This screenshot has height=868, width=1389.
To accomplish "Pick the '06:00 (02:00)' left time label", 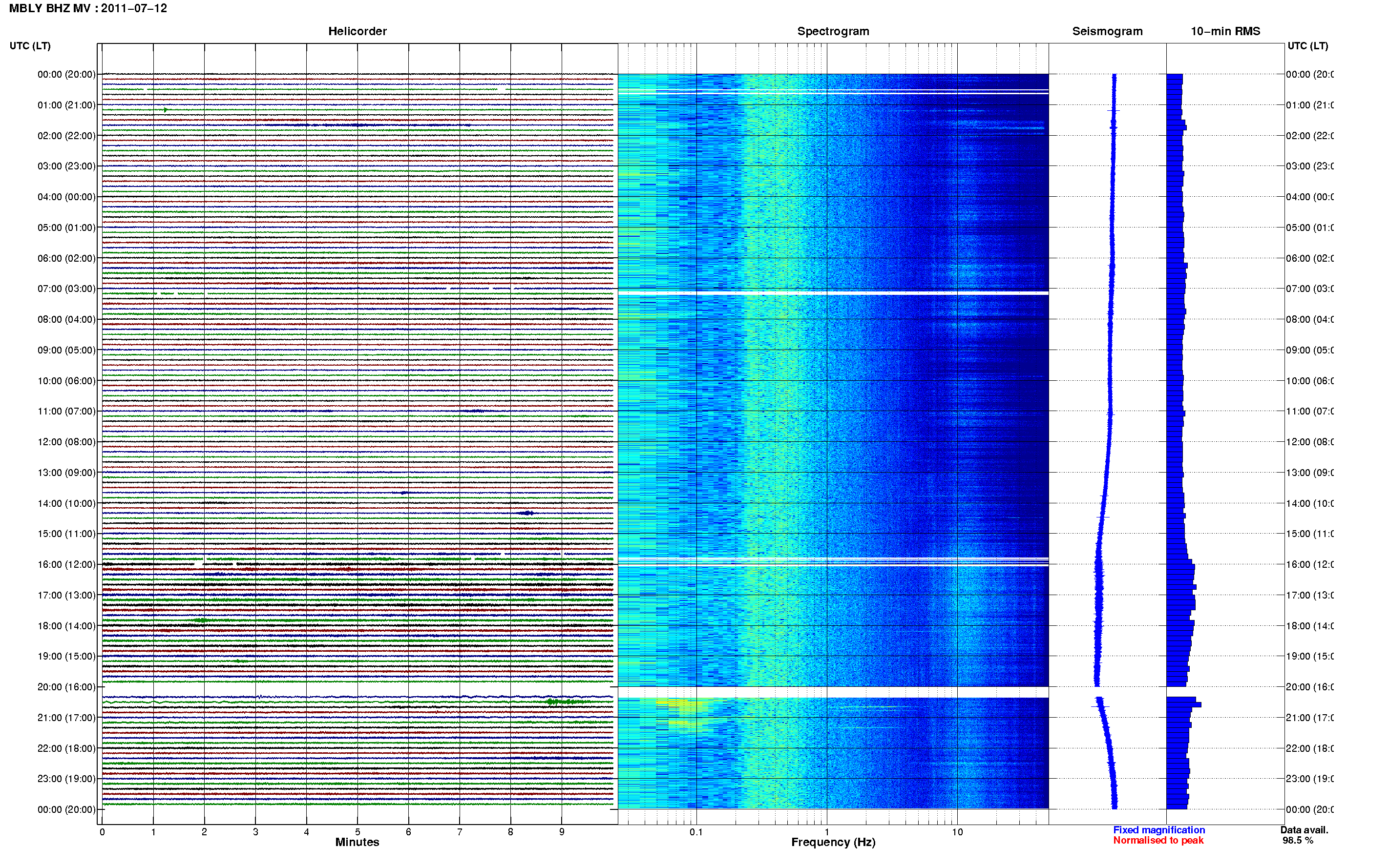I will click(66, 258).
